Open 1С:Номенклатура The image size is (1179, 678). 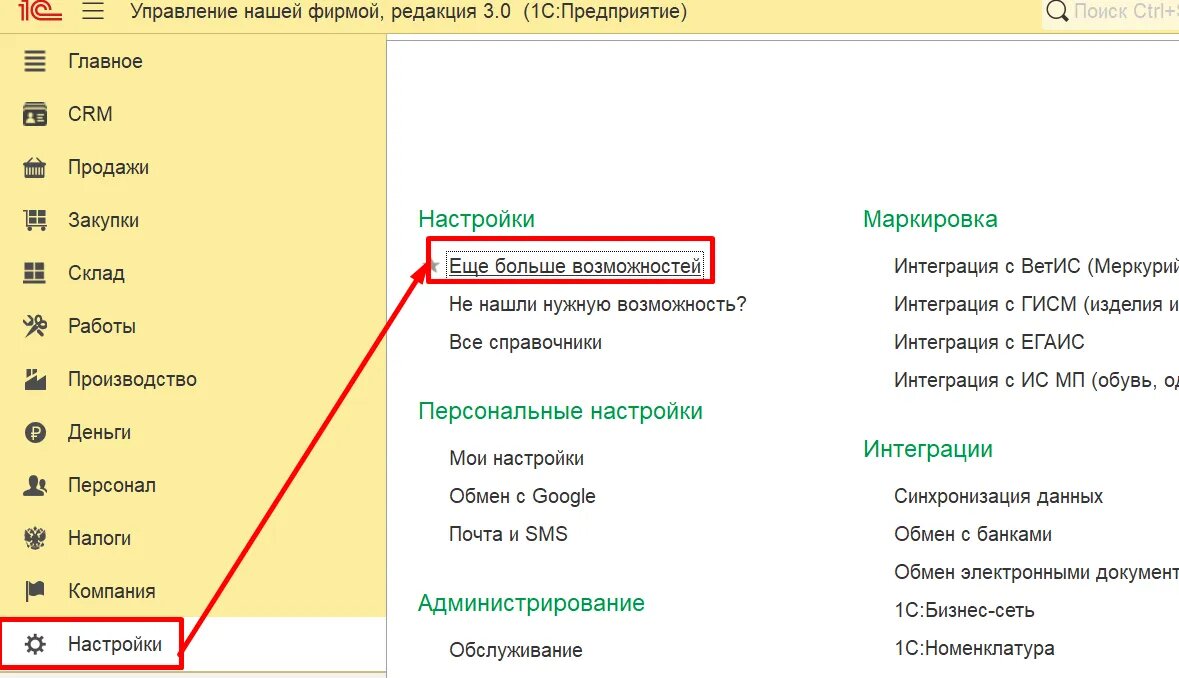[974, 649]
